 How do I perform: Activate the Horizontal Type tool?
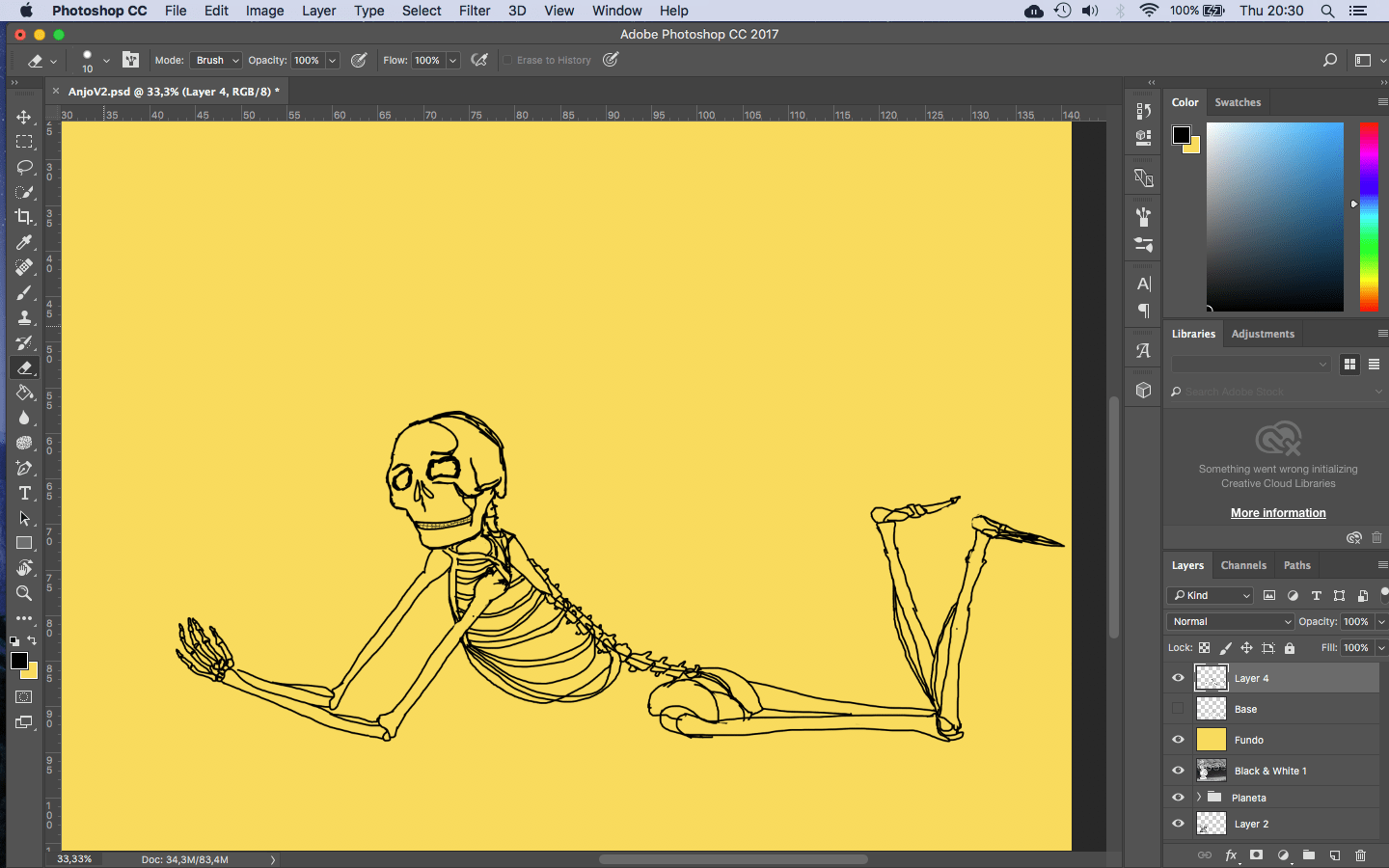[x=24, y=493]
